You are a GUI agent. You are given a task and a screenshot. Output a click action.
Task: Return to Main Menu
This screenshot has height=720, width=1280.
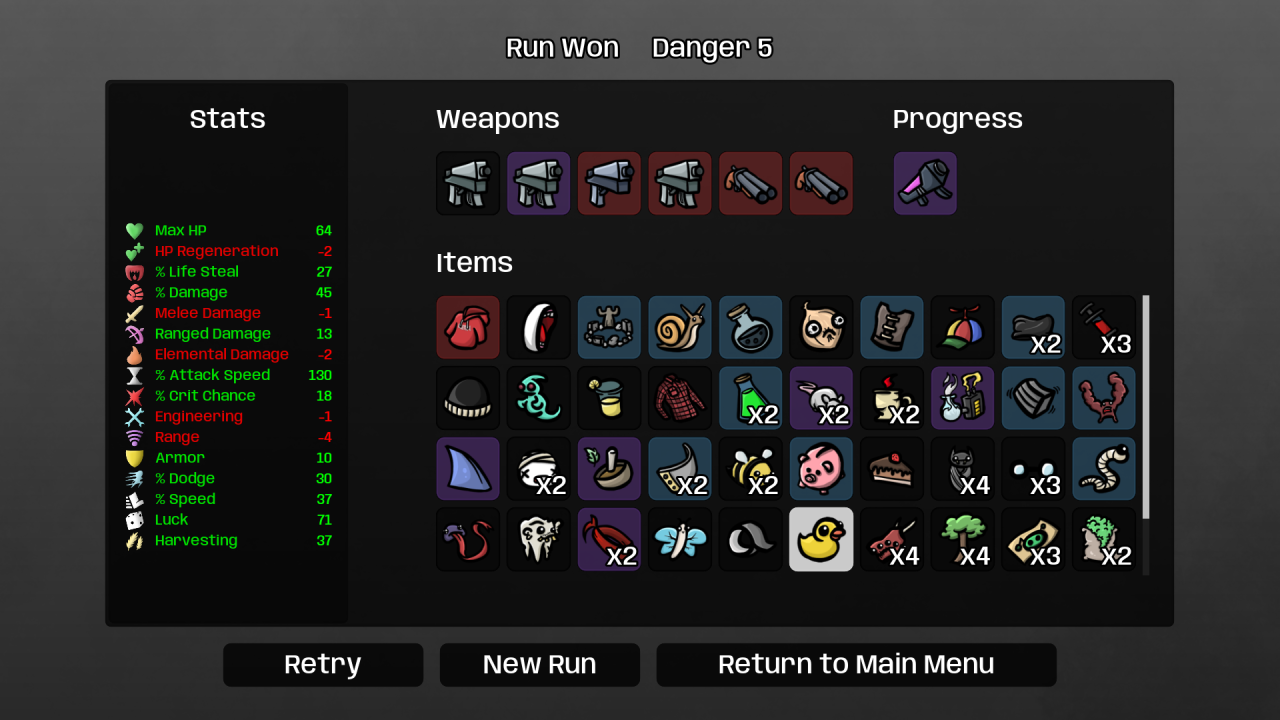pyautogui.click(x=856, y=665)
